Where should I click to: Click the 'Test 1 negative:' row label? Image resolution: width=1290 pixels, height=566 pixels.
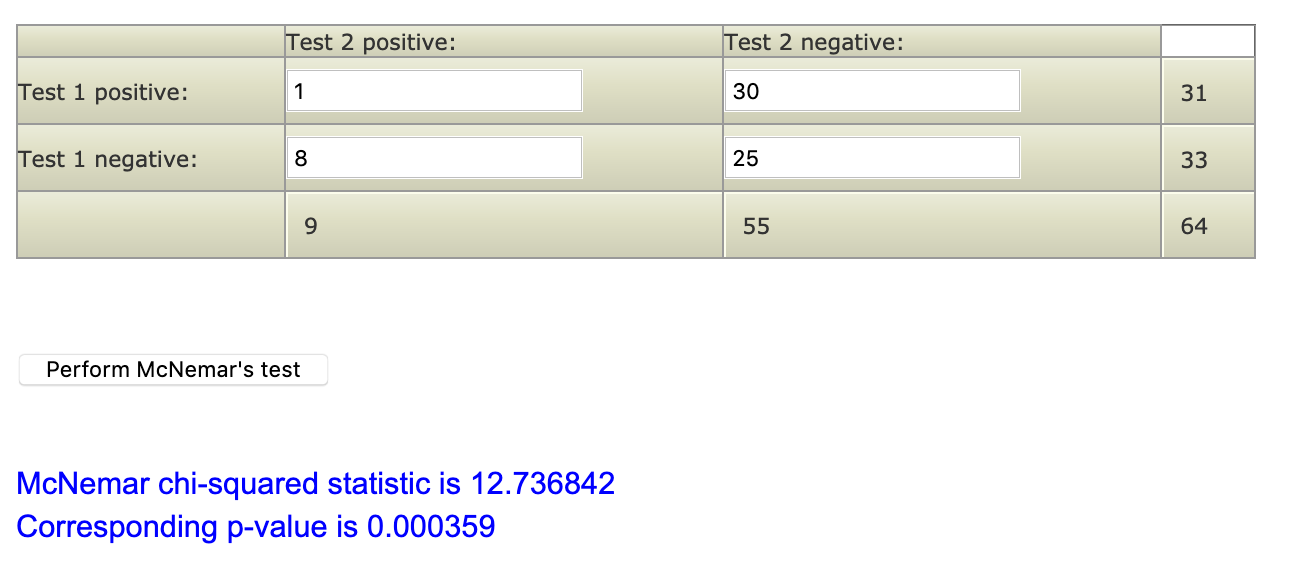click(x=107, y=159)
